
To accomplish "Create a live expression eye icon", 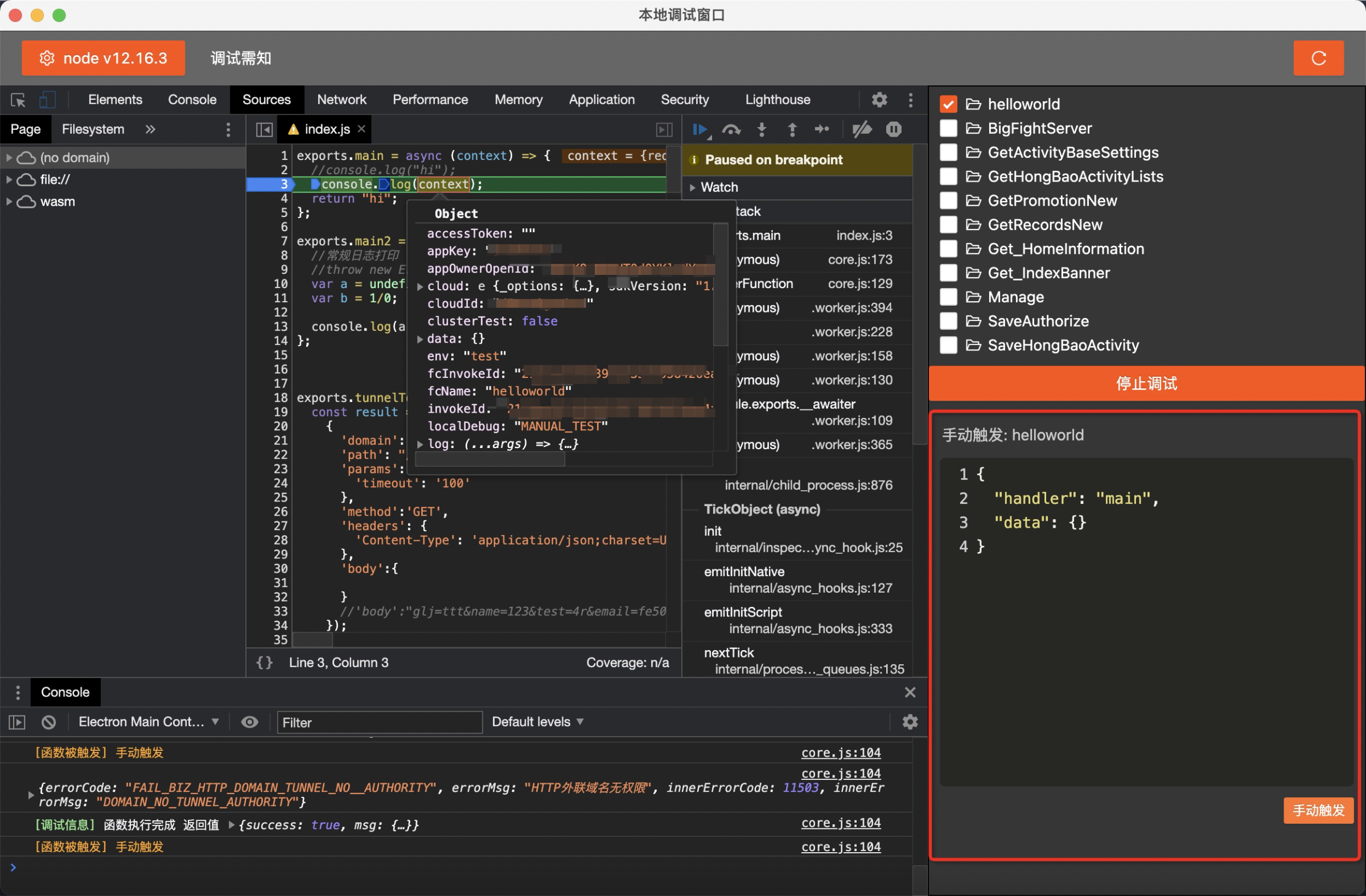I will coord(250,722).
